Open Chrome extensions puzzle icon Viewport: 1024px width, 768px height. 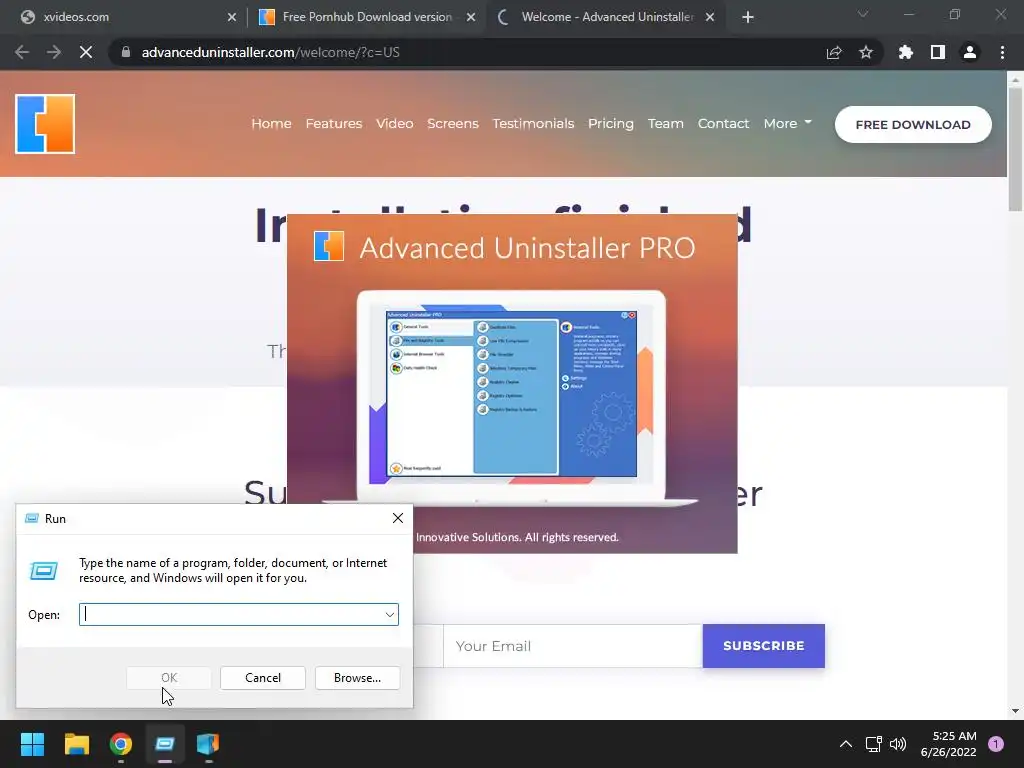906,52
